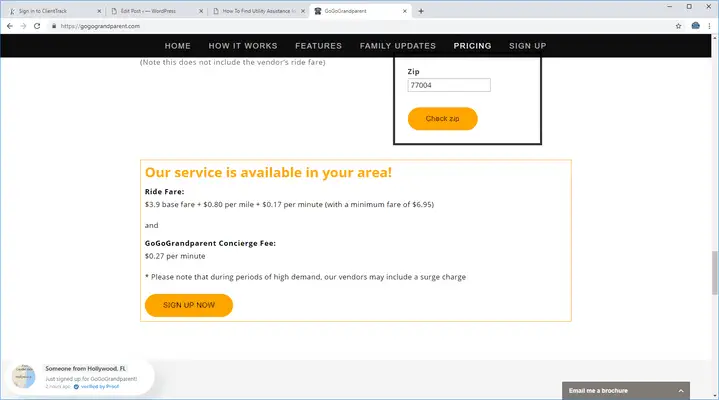This screenshot has width=719, height=400.
Task: Select the GoGoGrandparent browser tab
Action: coord(361,11)
